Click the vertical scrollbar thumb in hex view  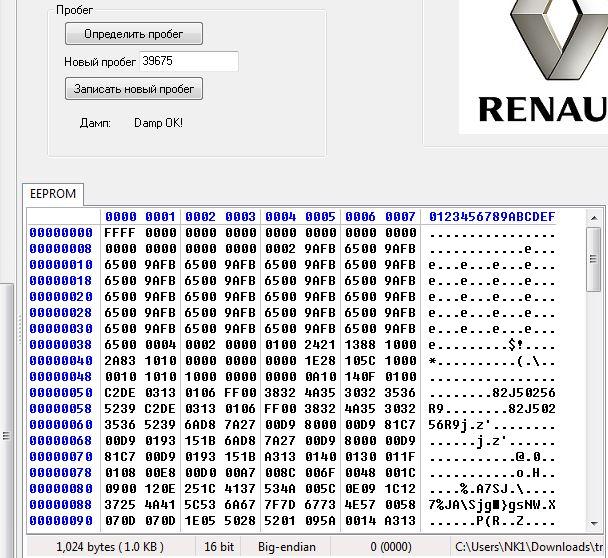click(x=594, y=259)
